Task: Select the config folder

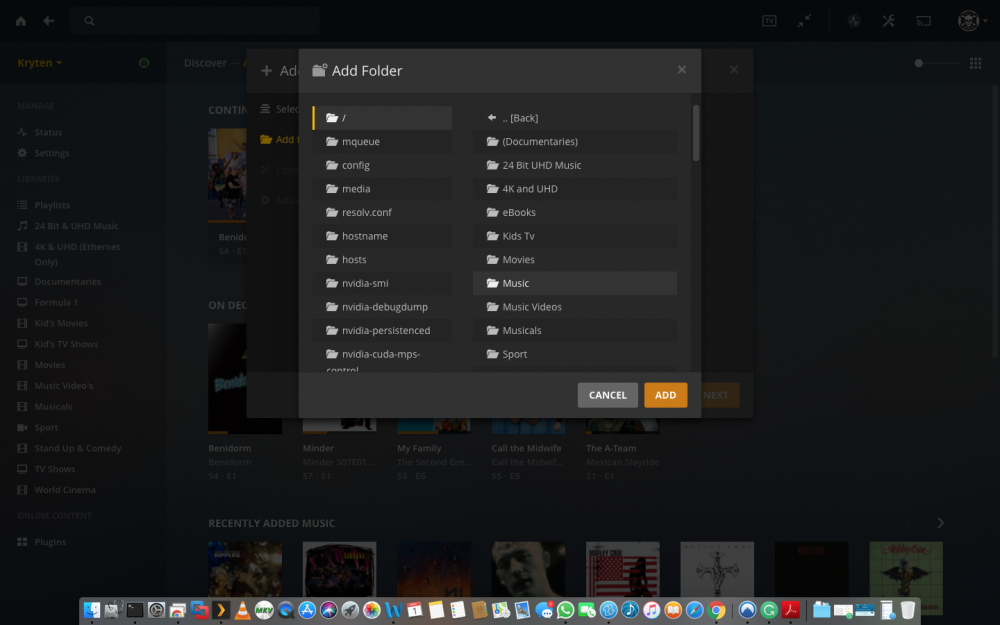Action: [x=383, y=165]
